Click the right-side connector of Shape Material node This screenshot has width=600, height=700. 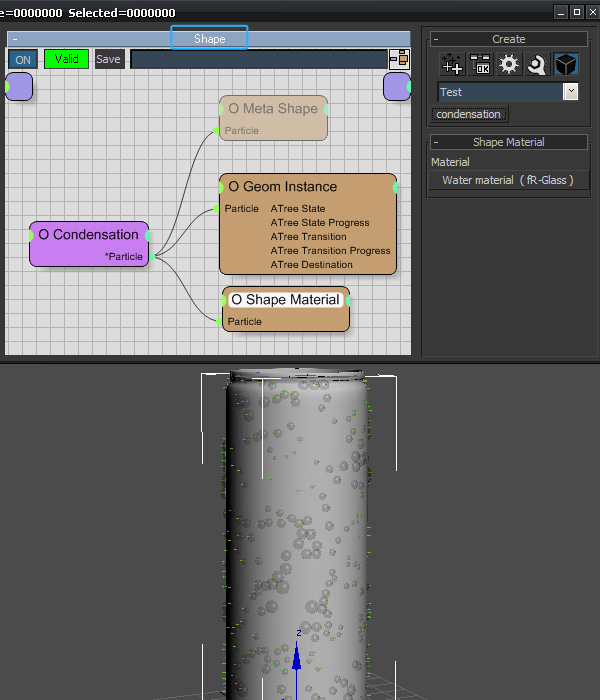(348, 300)
